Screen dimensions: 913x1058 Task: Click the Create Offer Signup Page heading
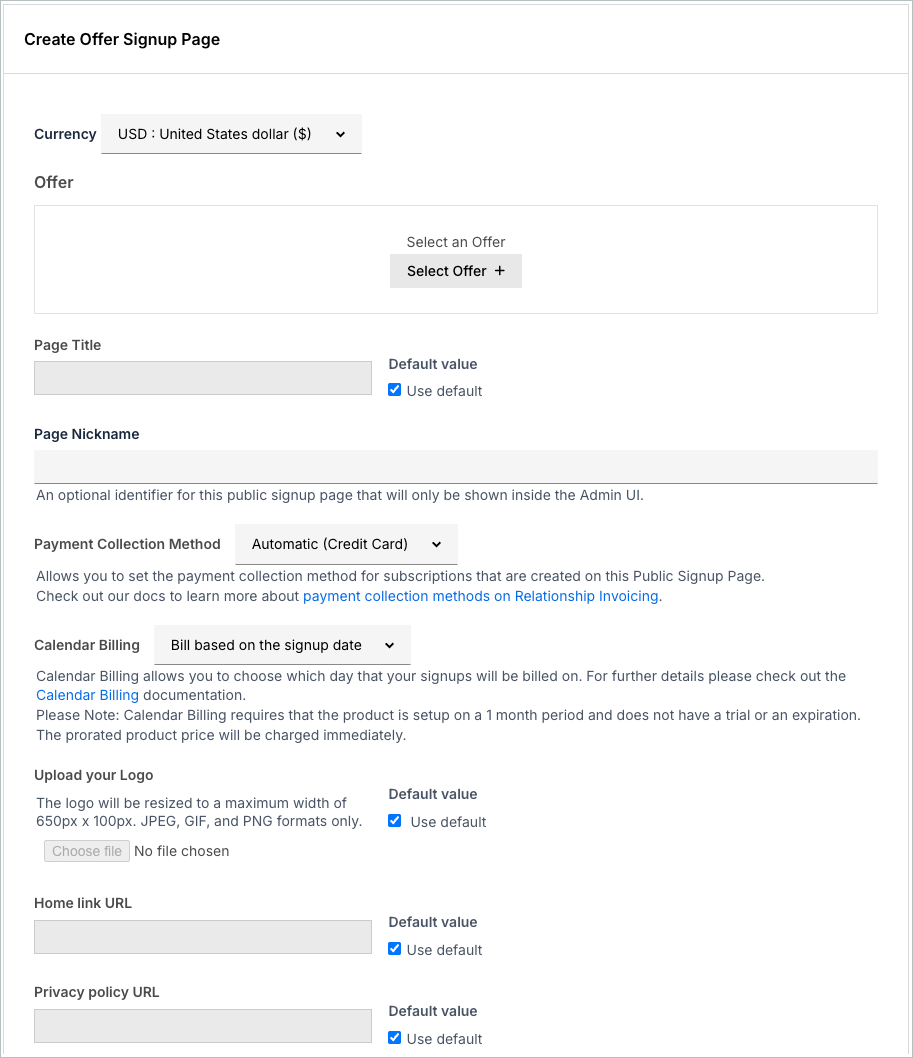122,40
